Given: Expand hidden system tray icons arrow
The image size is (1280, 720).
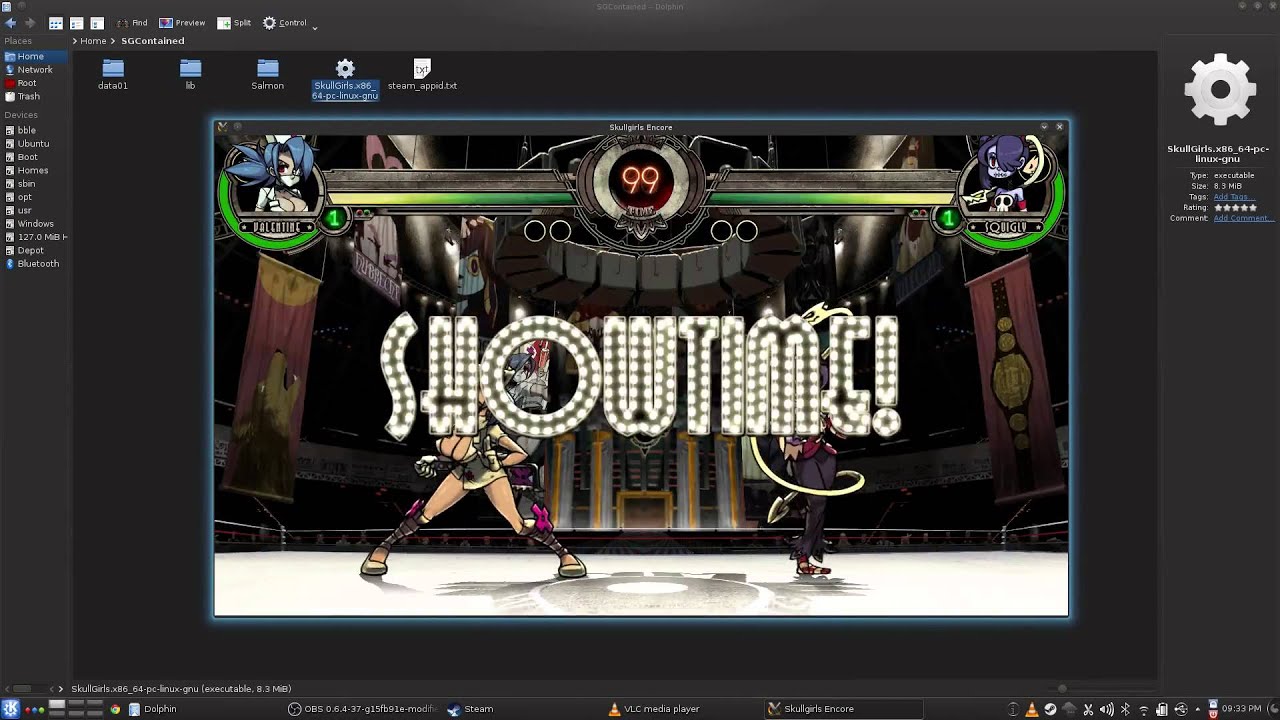Looking at the screenshot, I should (x=1198, y=709).
